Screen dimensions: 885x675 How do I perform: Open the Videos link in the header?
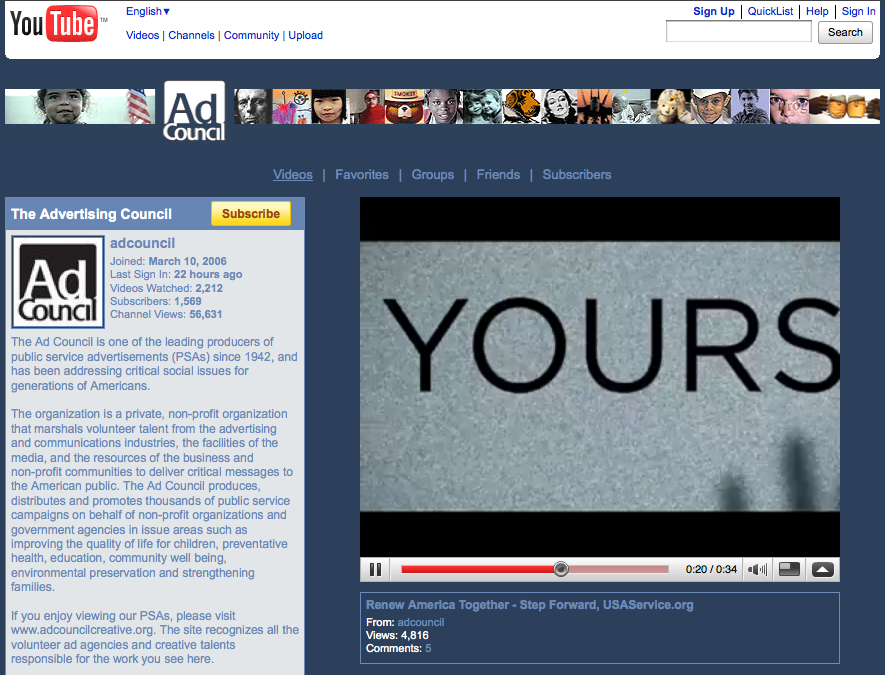pyautogui.click(x=142, y=35)
